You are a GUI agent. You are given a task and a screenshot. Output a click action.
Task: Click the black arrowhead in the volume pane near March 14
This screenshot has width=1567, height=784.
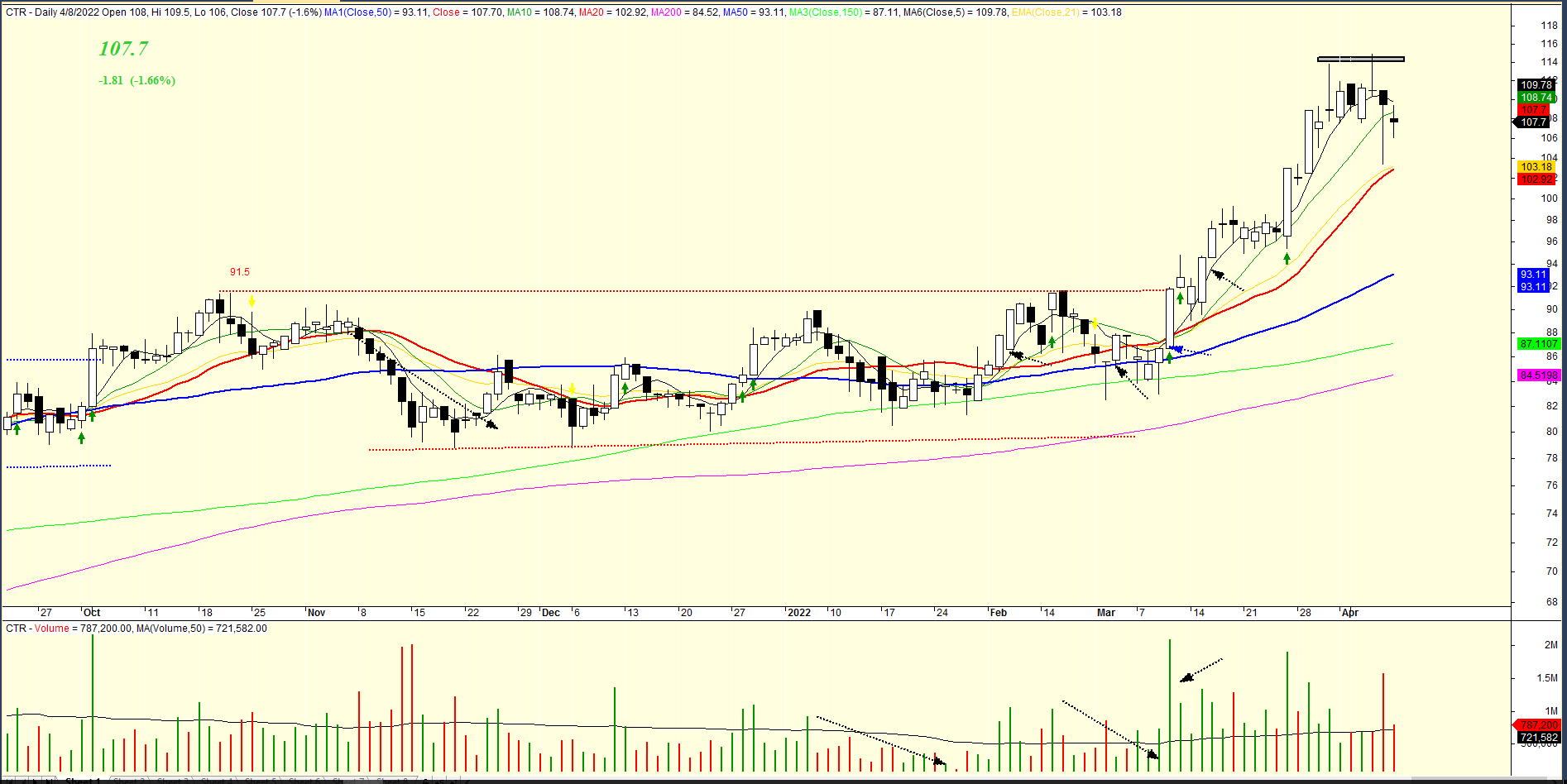pyautogui.click(x=1187, y=677)
